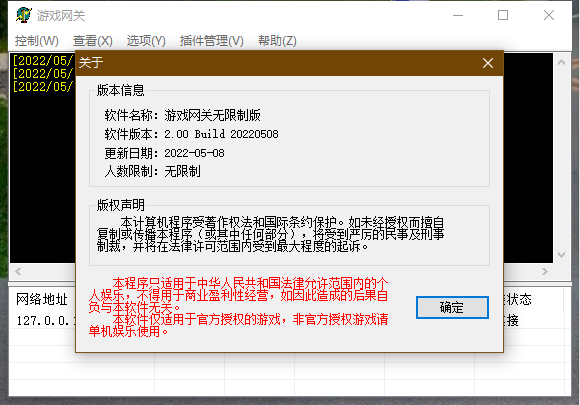
Task: Click the 状态 column header
Action: [519, 299]
